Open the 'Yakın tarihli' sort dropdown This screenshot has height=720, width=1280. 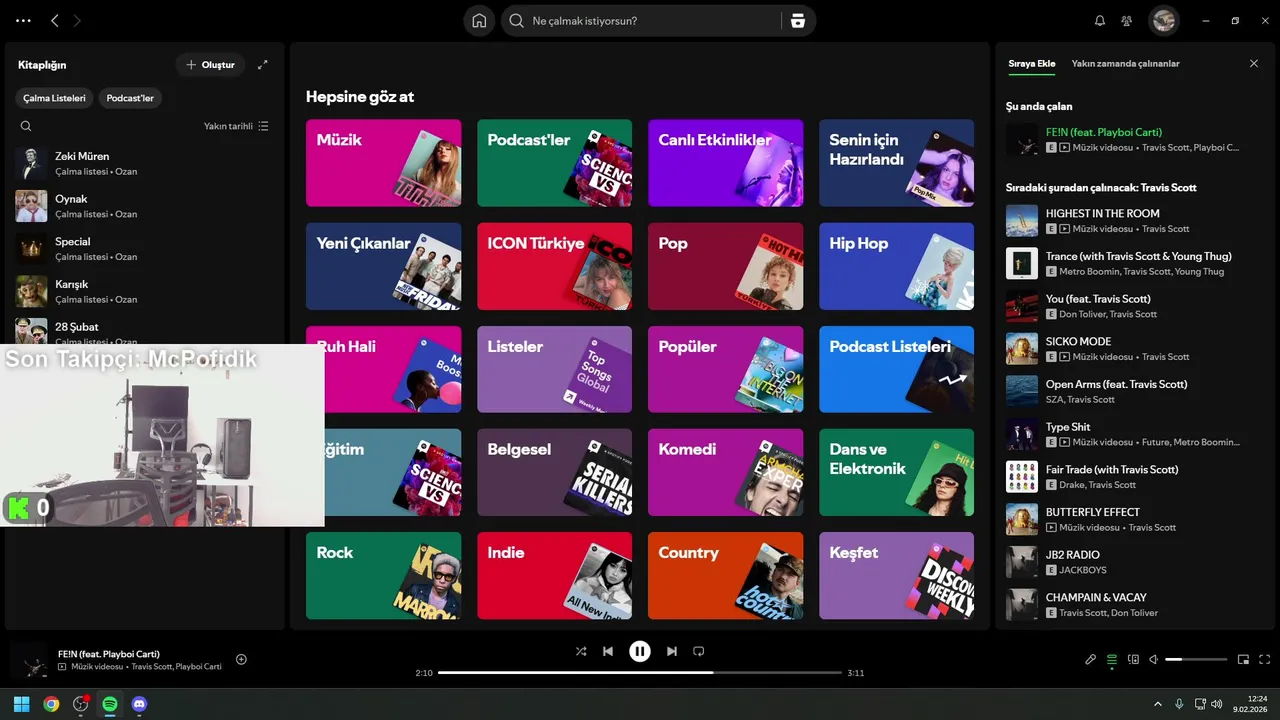(236, 126)
